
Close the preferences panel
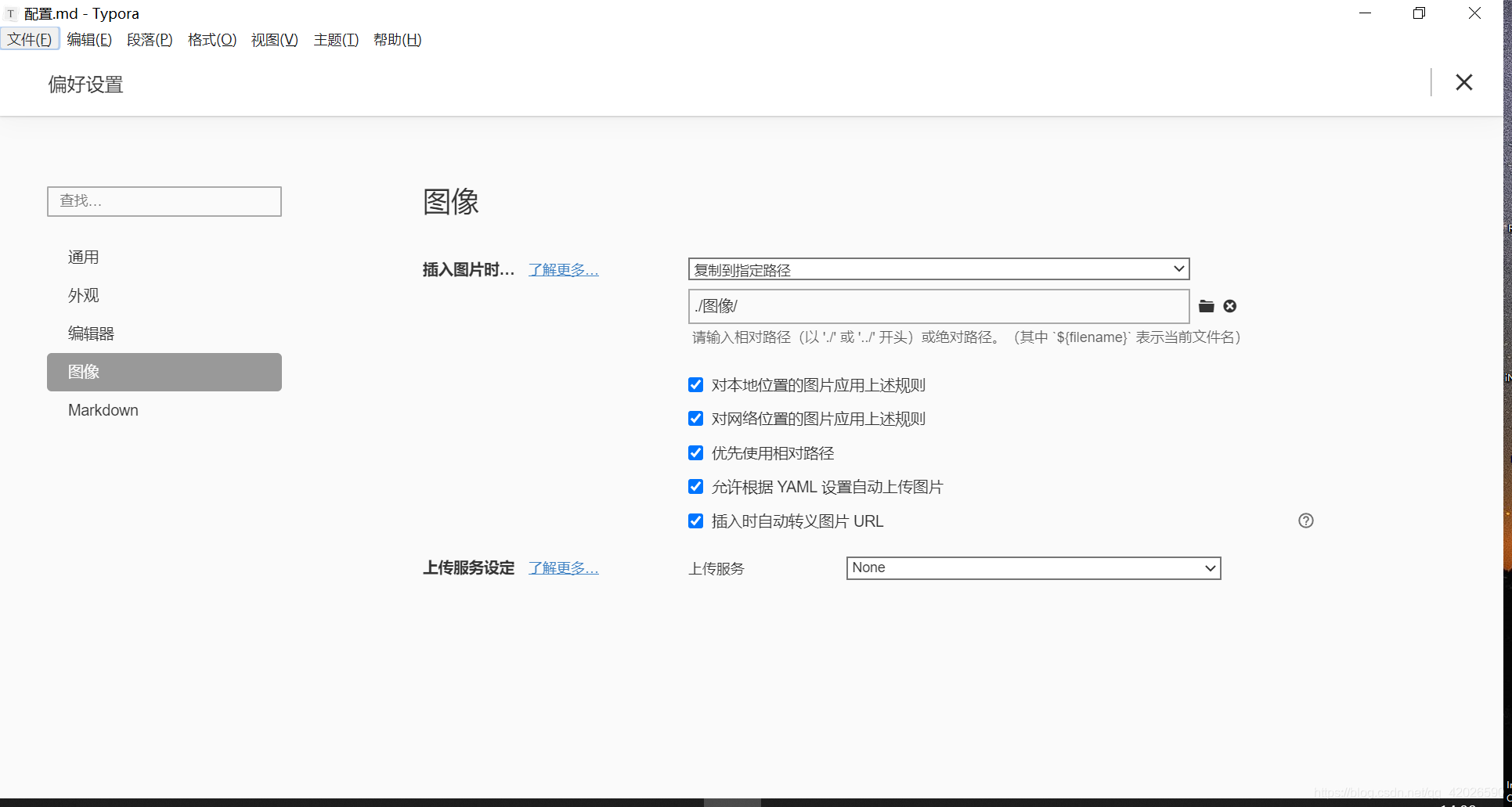click(x=1464, y=82)
